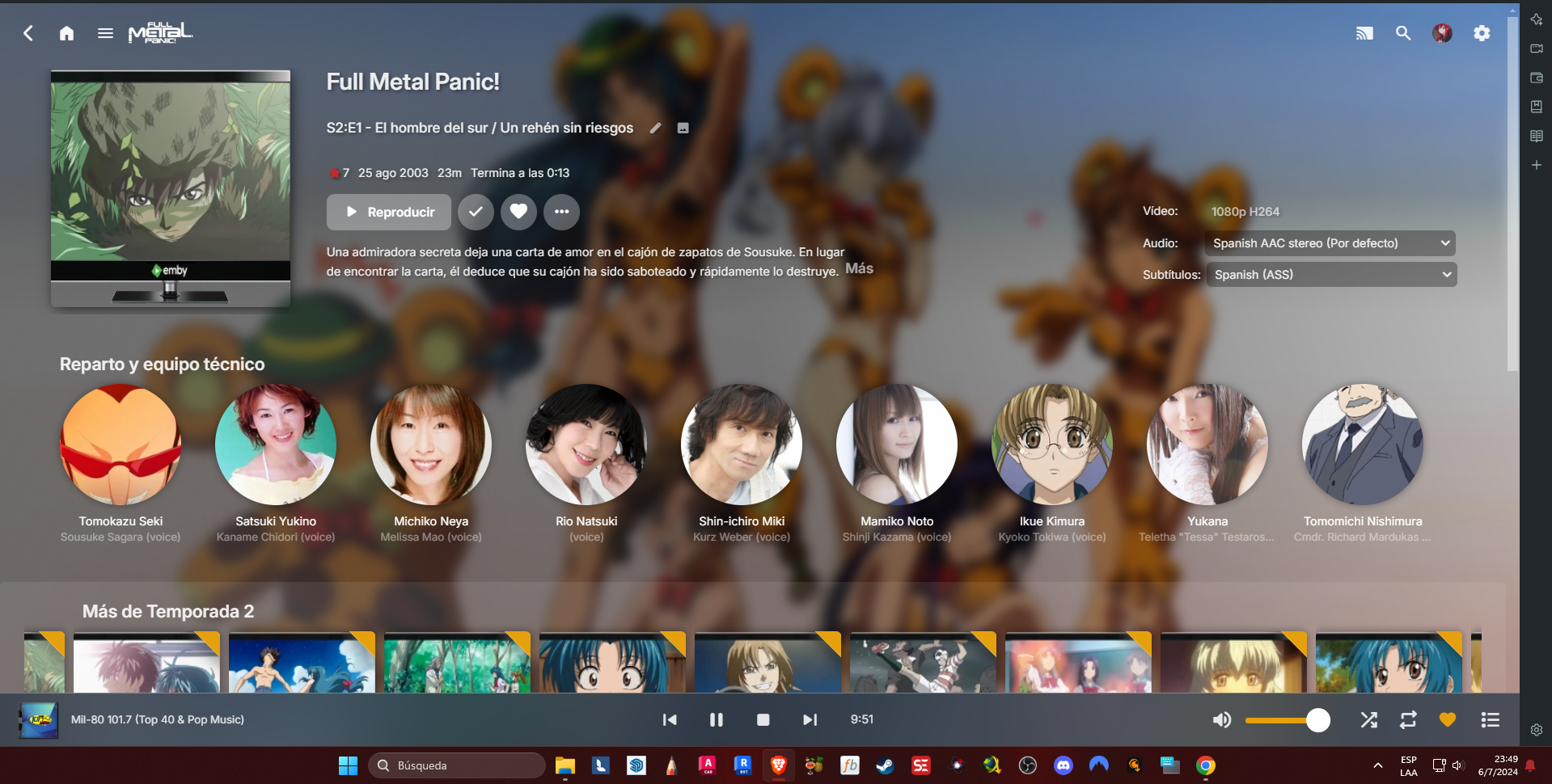The image size is (1552, 784).
Task: Toggle repeat mode in player bar
Action: pyautogui.click(x=1408, y=719)
